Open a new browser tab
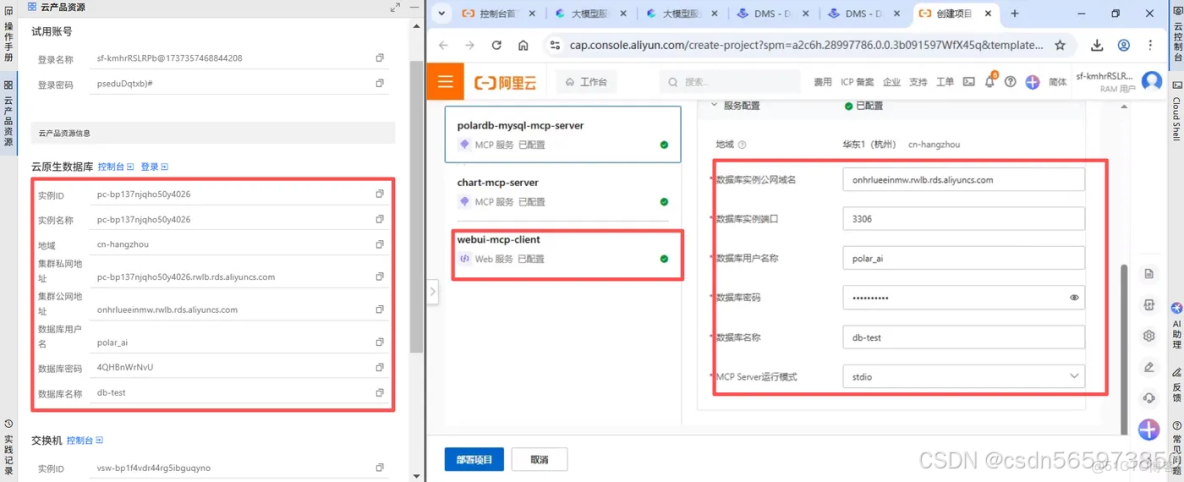 [1014, 14]
